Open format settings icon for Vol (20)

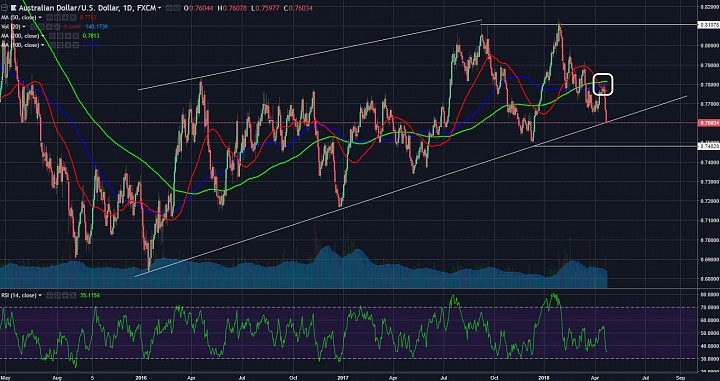pos(41,27)
